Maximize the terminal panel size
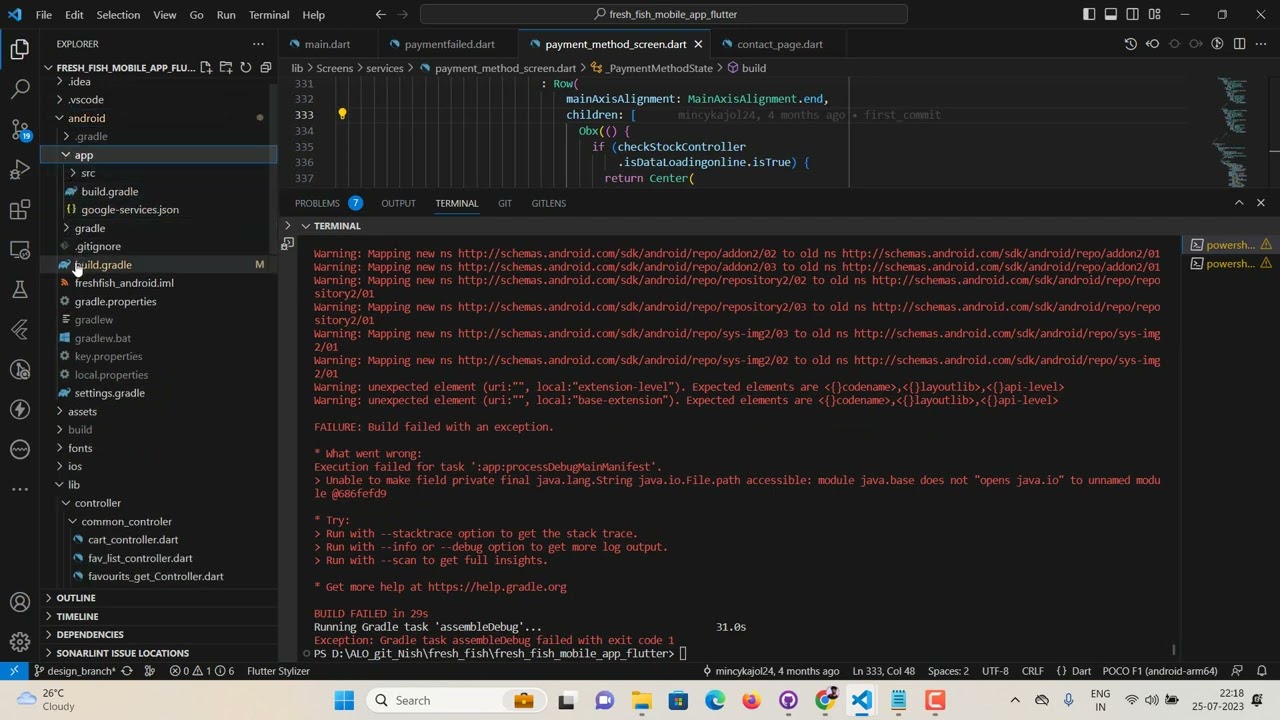The image size is (1280, 720). tap(1239, 203)
